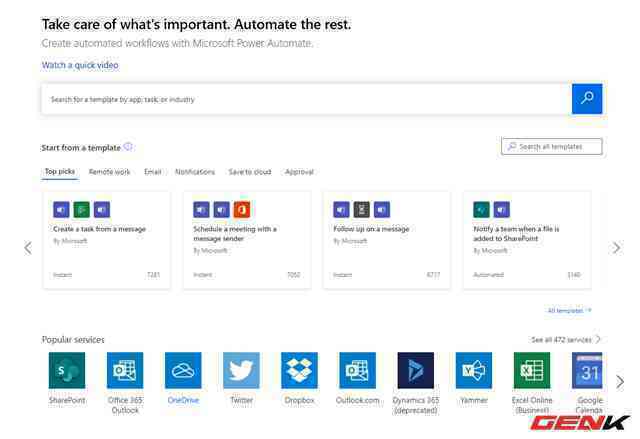Show more popular services with right chevron
640x439 pixels.
pos(620,382)
